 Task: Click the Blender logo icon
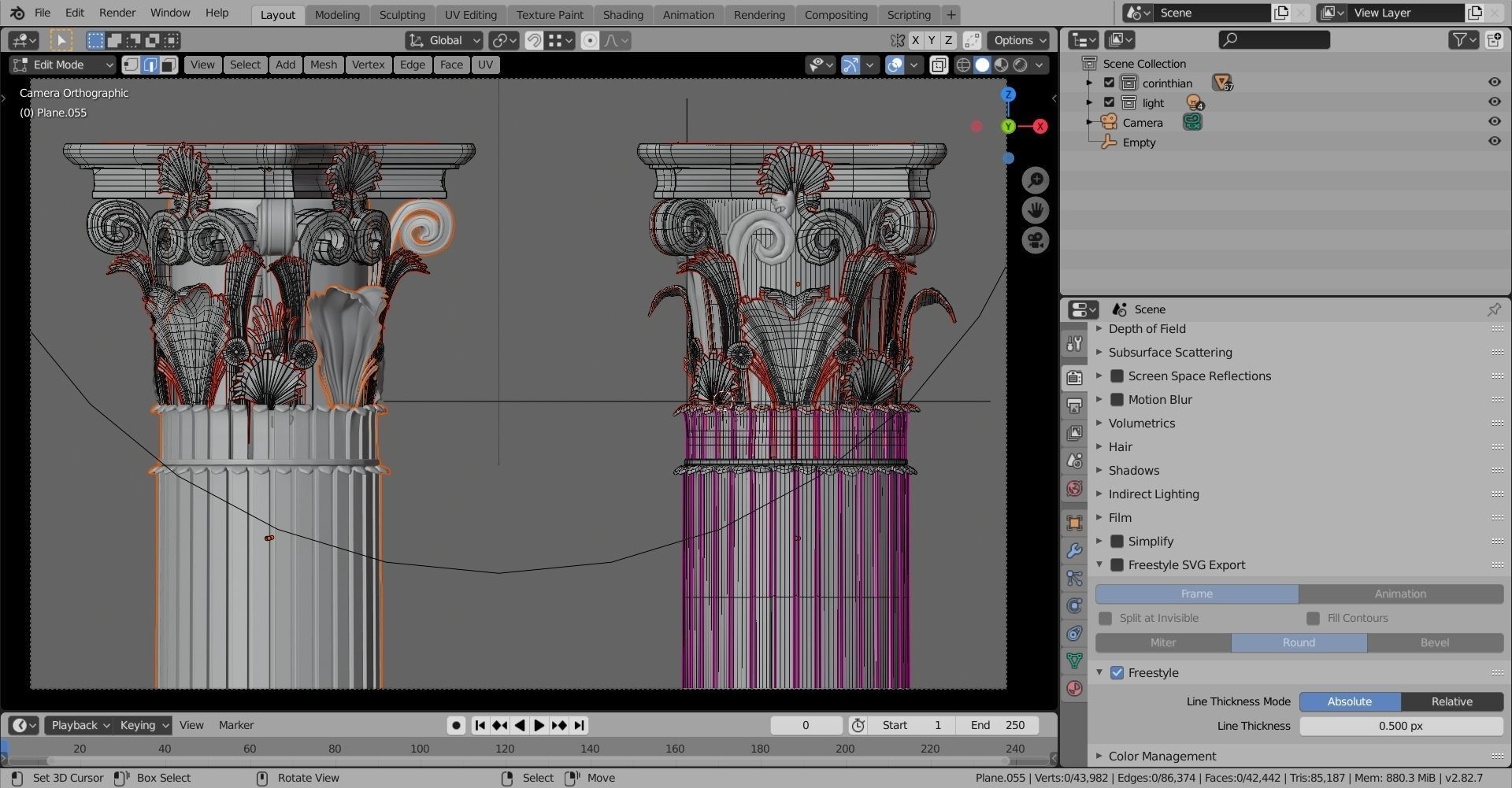tap(17, 13)
